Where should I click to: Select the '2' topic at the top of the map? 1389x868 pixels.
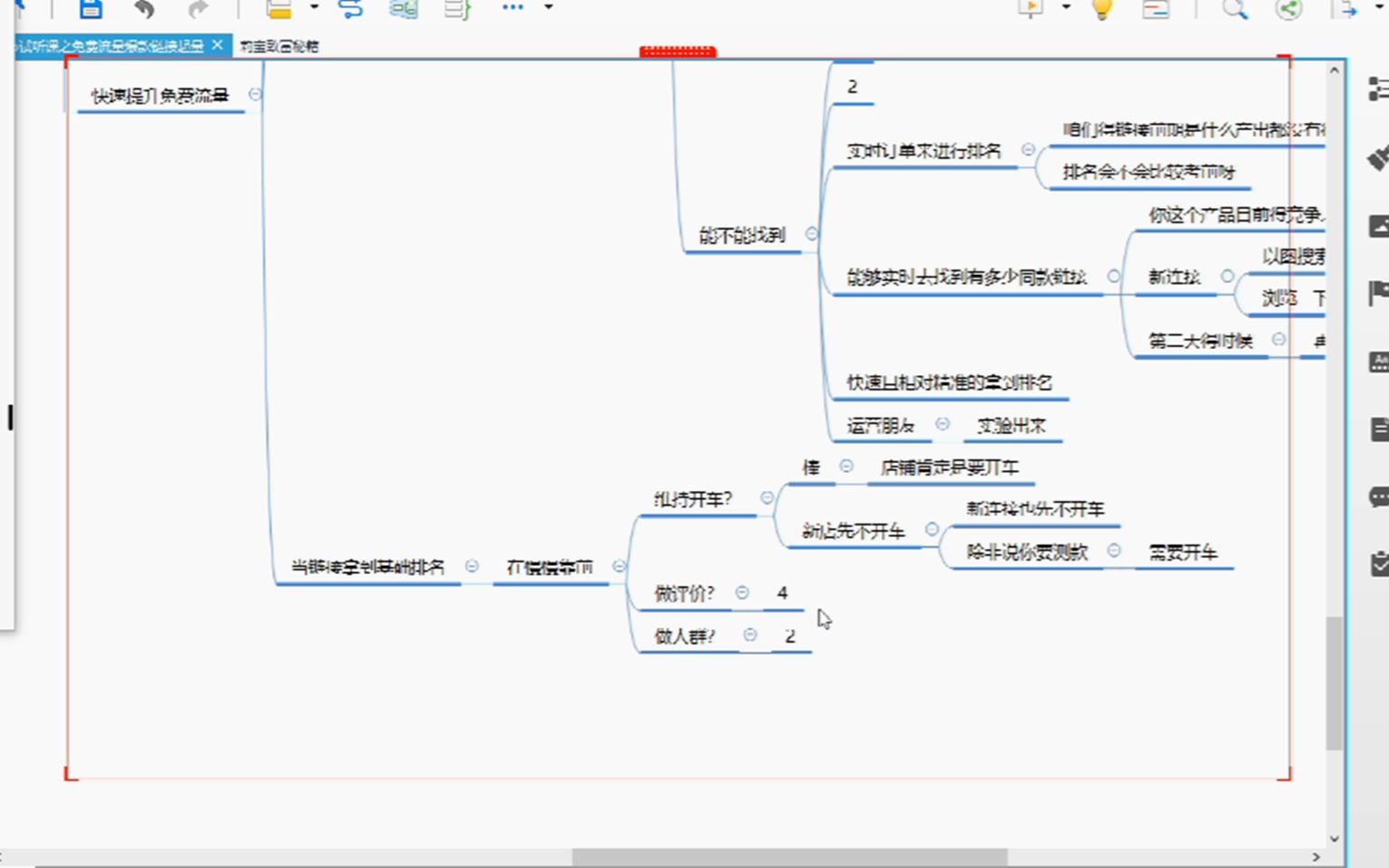tap(852, 88)
